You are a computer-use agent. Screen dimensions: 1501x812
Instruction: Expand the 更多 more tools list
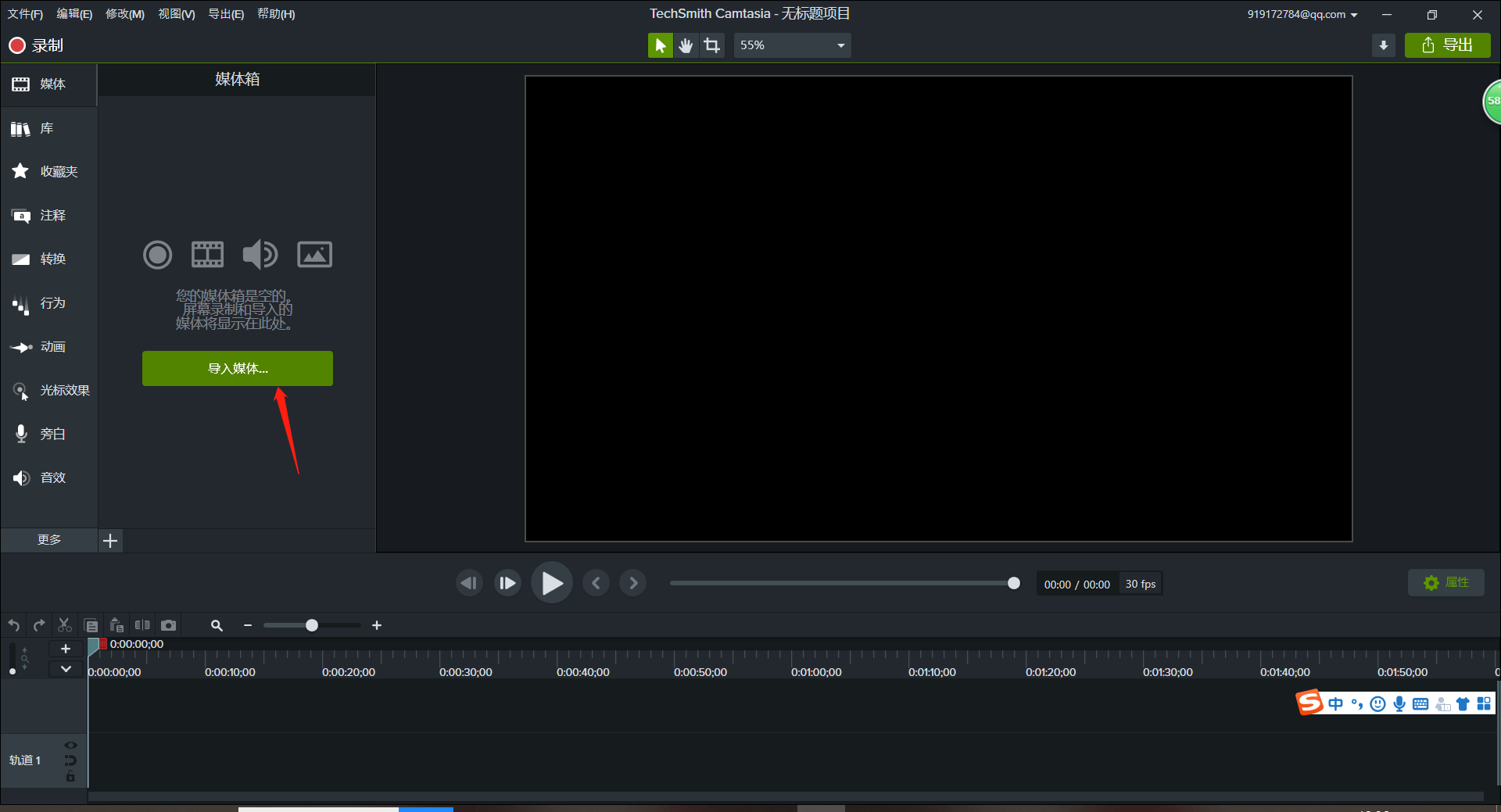click(48, 540)
